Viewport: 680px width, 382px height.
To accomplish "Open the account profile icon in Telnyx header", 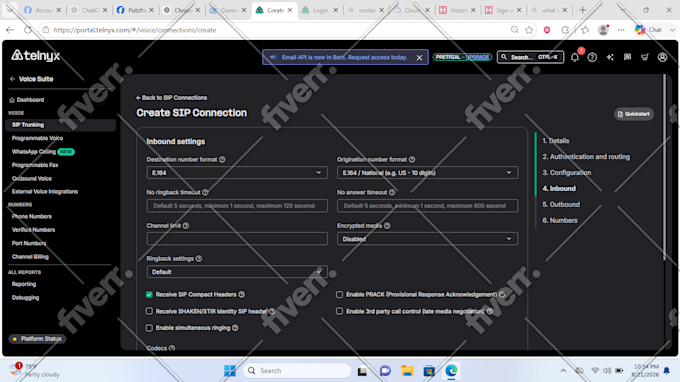I will point(662,57).
